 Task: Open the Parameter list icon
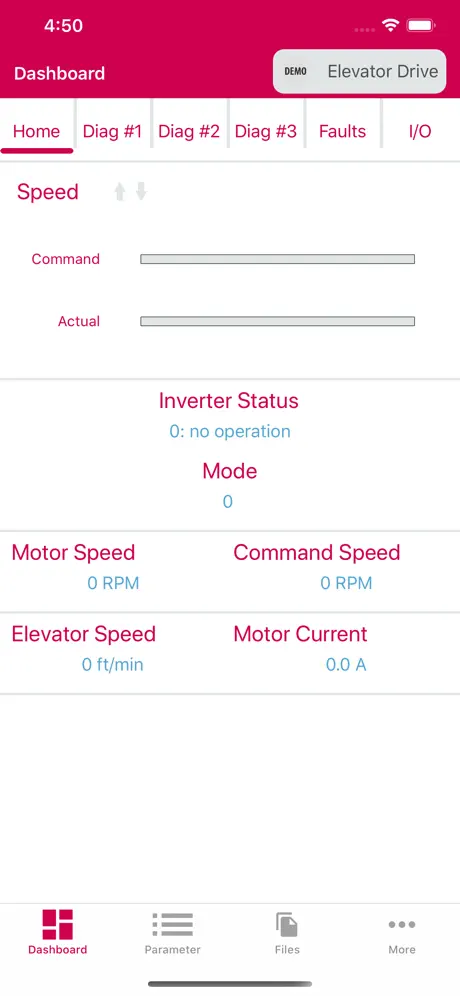[x=172, y=924]
